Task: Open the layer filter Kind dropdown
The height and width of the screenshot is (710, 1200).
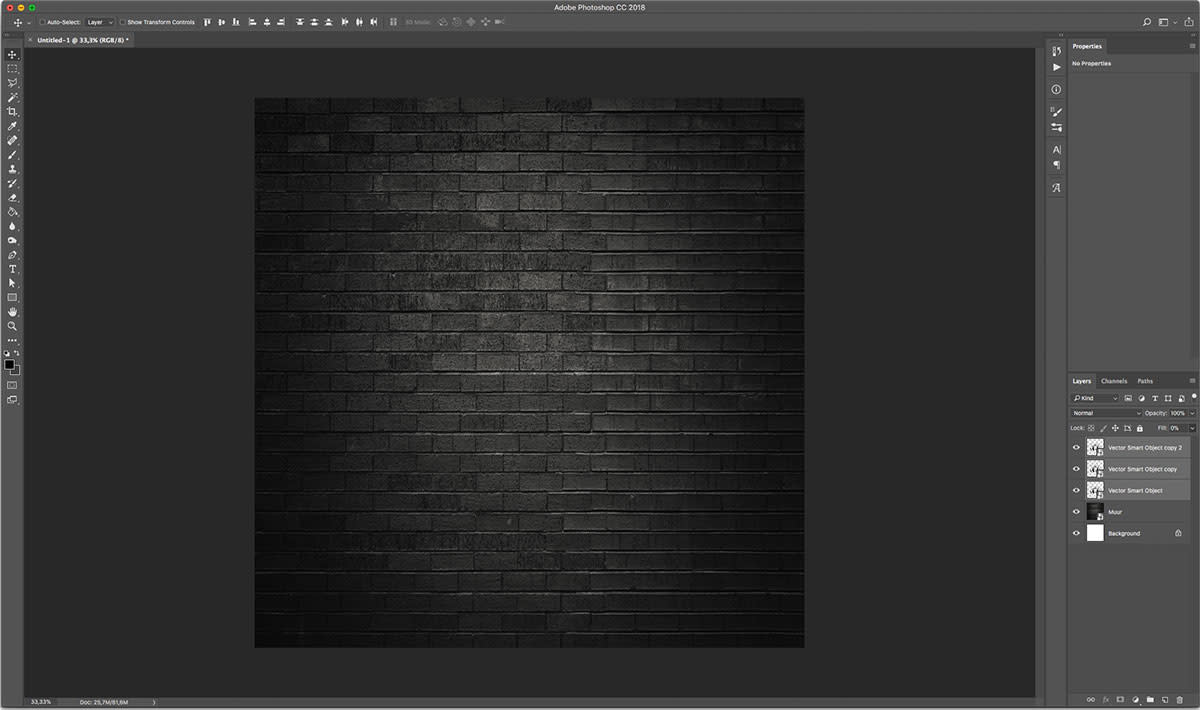Action: (1096, 398)
